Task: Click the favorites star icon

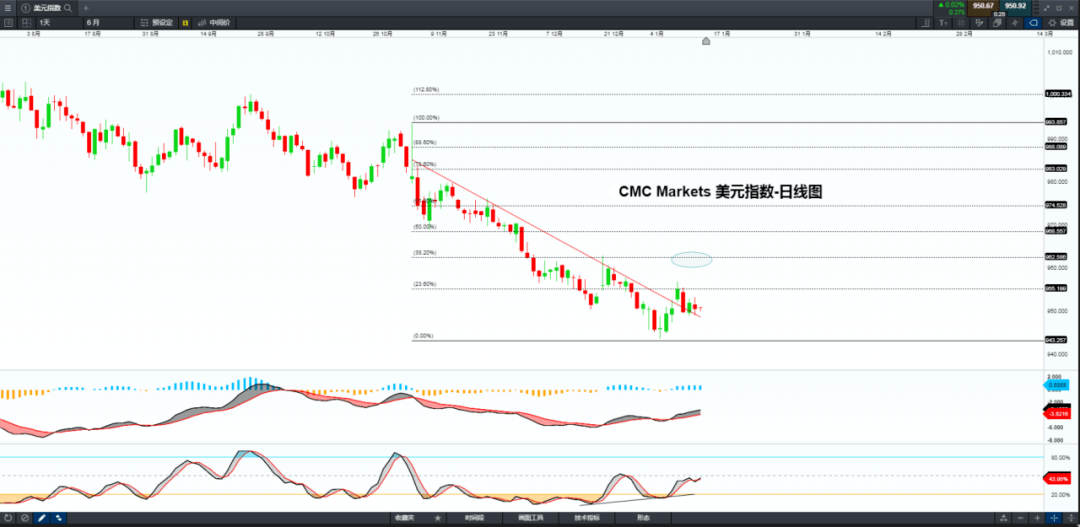Action: click(437, 518)
